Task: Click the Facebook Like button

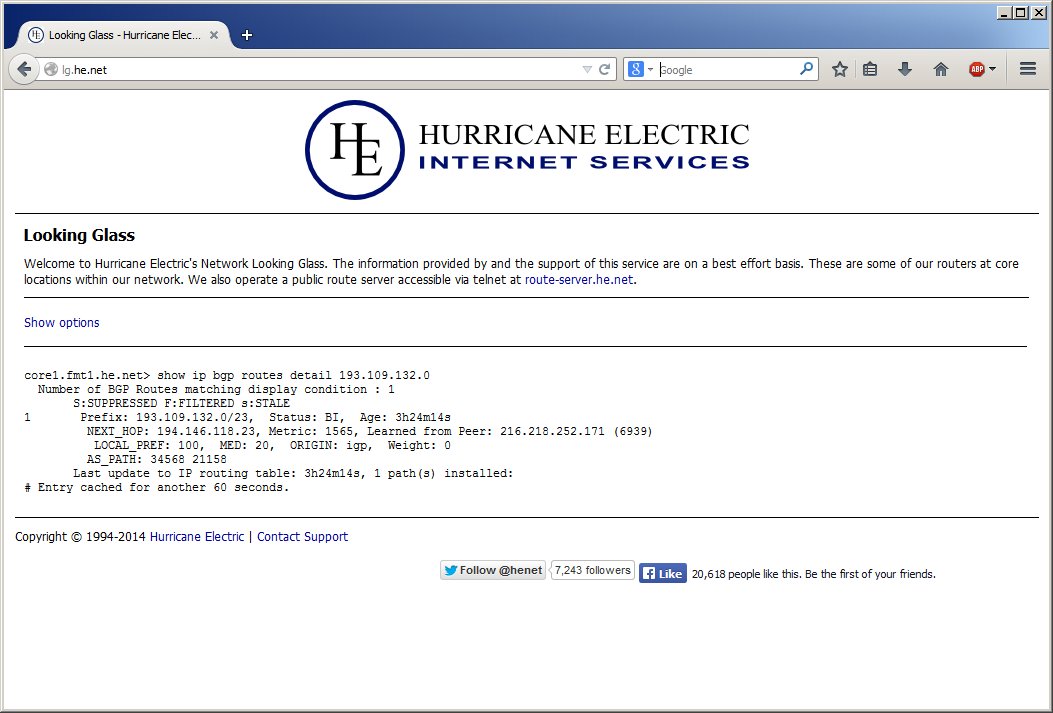Action: [x=663, y=573]
